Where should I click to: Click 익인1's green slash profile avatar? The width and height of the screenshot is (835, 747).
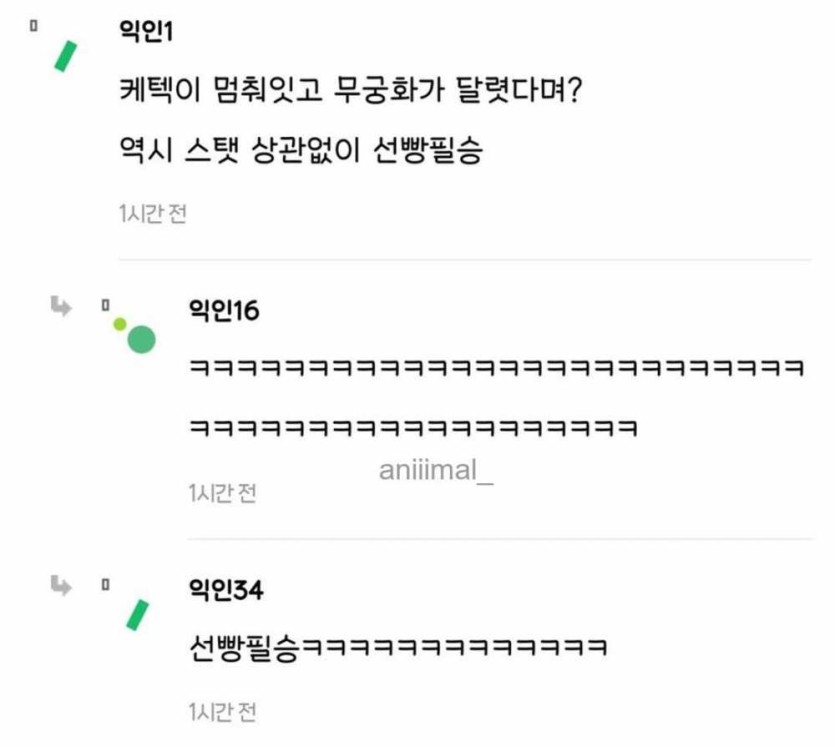point(66,56)
